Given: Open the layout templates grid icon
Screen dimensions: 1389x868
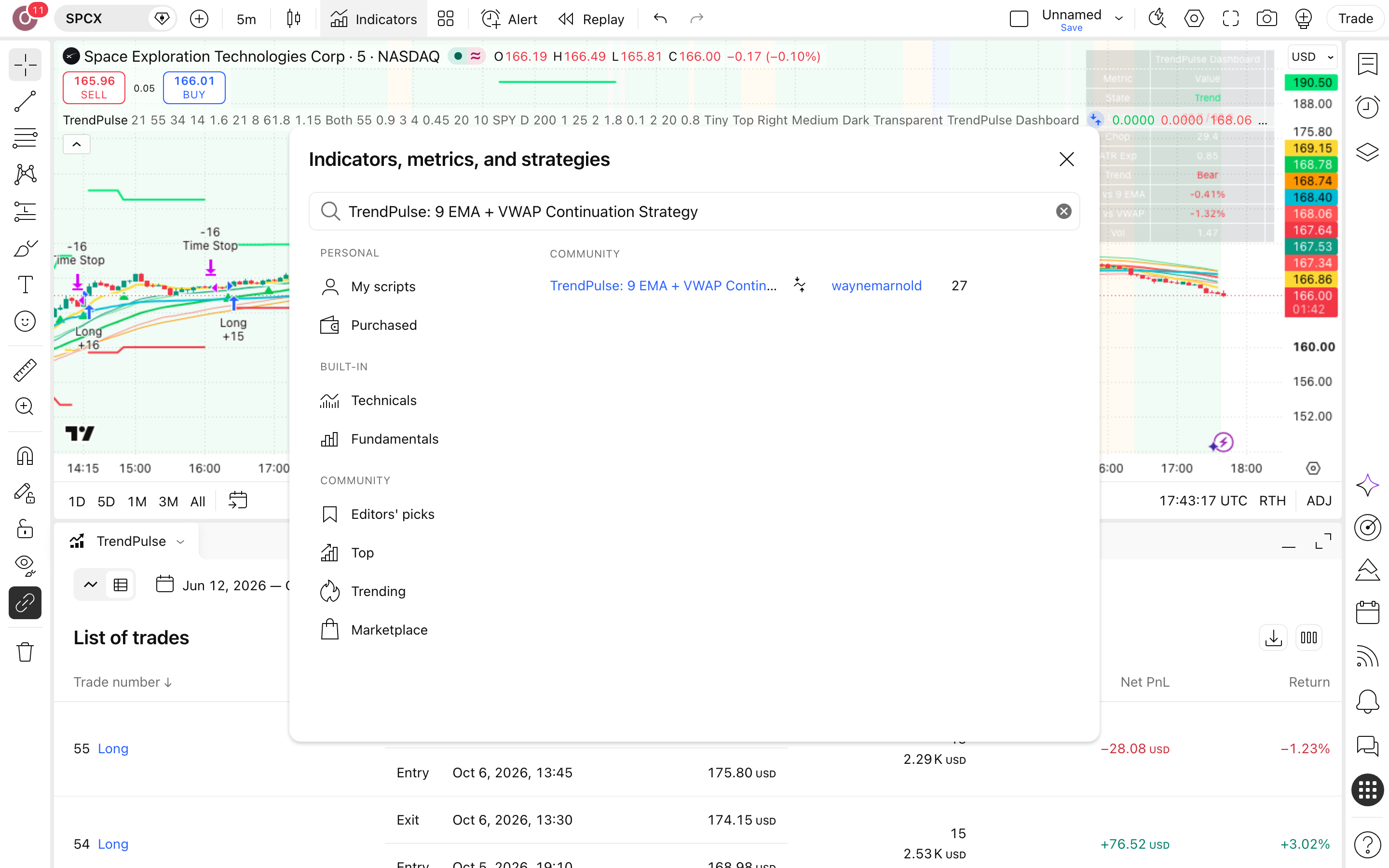Looking at the screenshot, I should click(x=446, y=19).
